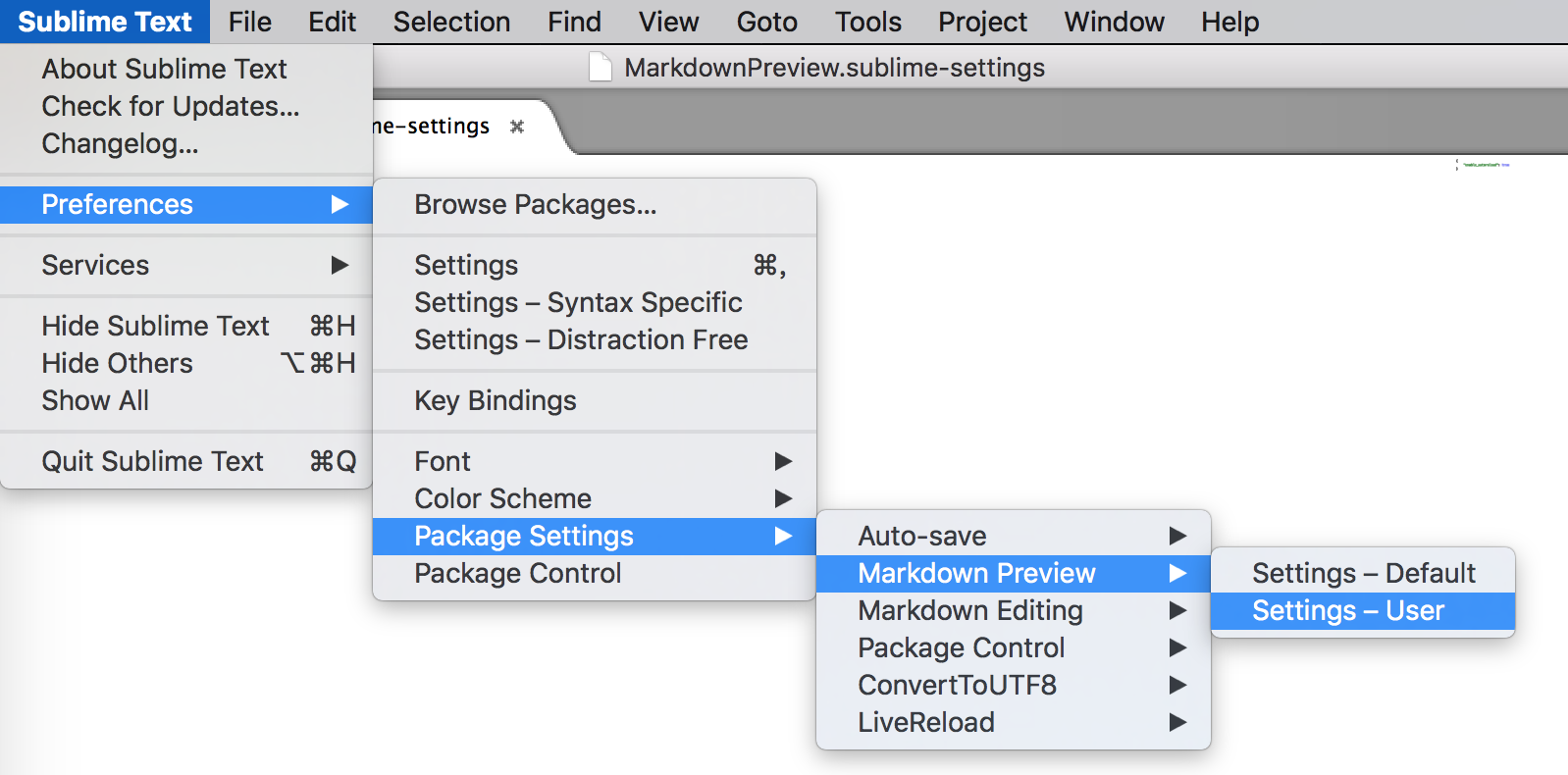
Task: Expand the Font submenu arrow
Action: click(x=783, y=461)
